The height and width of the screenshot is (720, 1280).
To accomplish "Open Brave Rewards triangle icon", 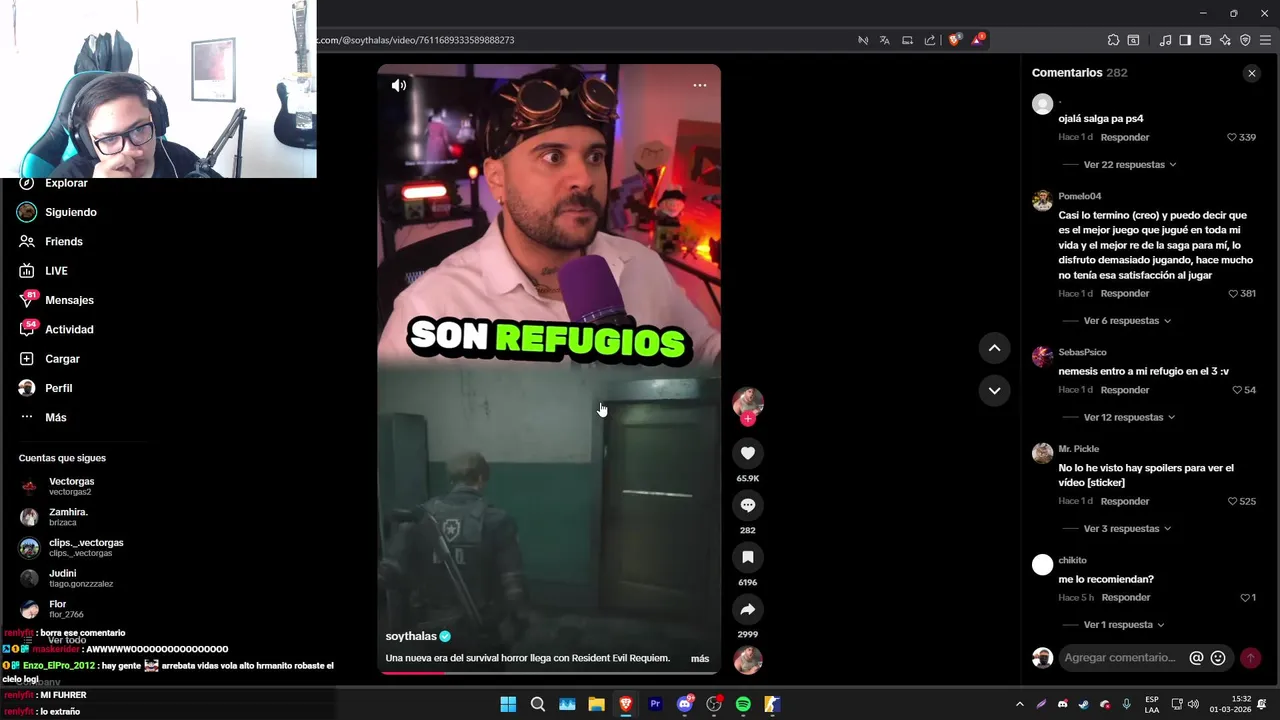I will click(x=978, y=40).
